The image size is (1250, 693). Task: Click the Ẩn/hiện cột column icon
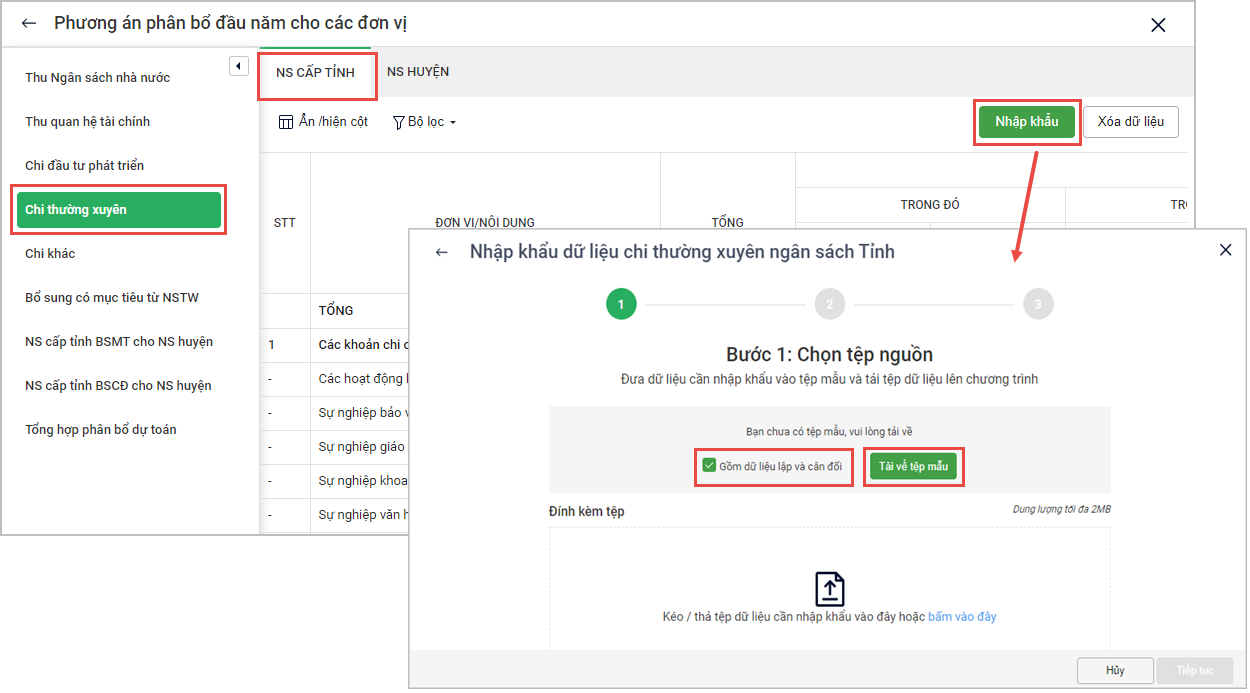click(x=286, y=122)
